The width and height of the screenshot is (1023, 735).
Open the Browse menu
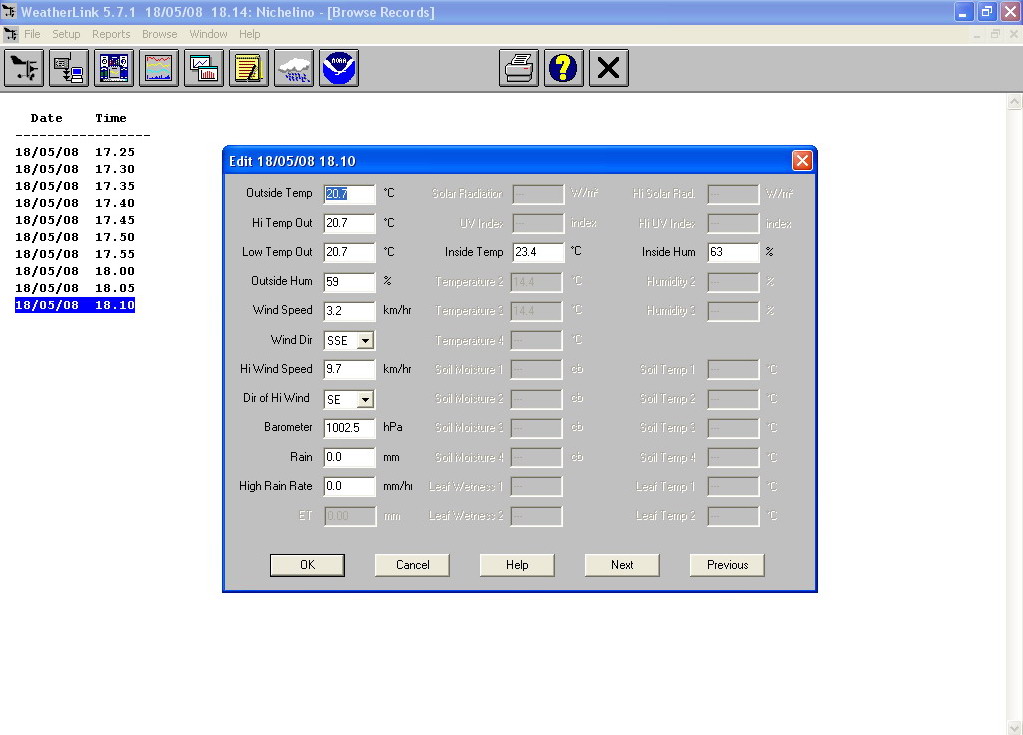[159, 34]
